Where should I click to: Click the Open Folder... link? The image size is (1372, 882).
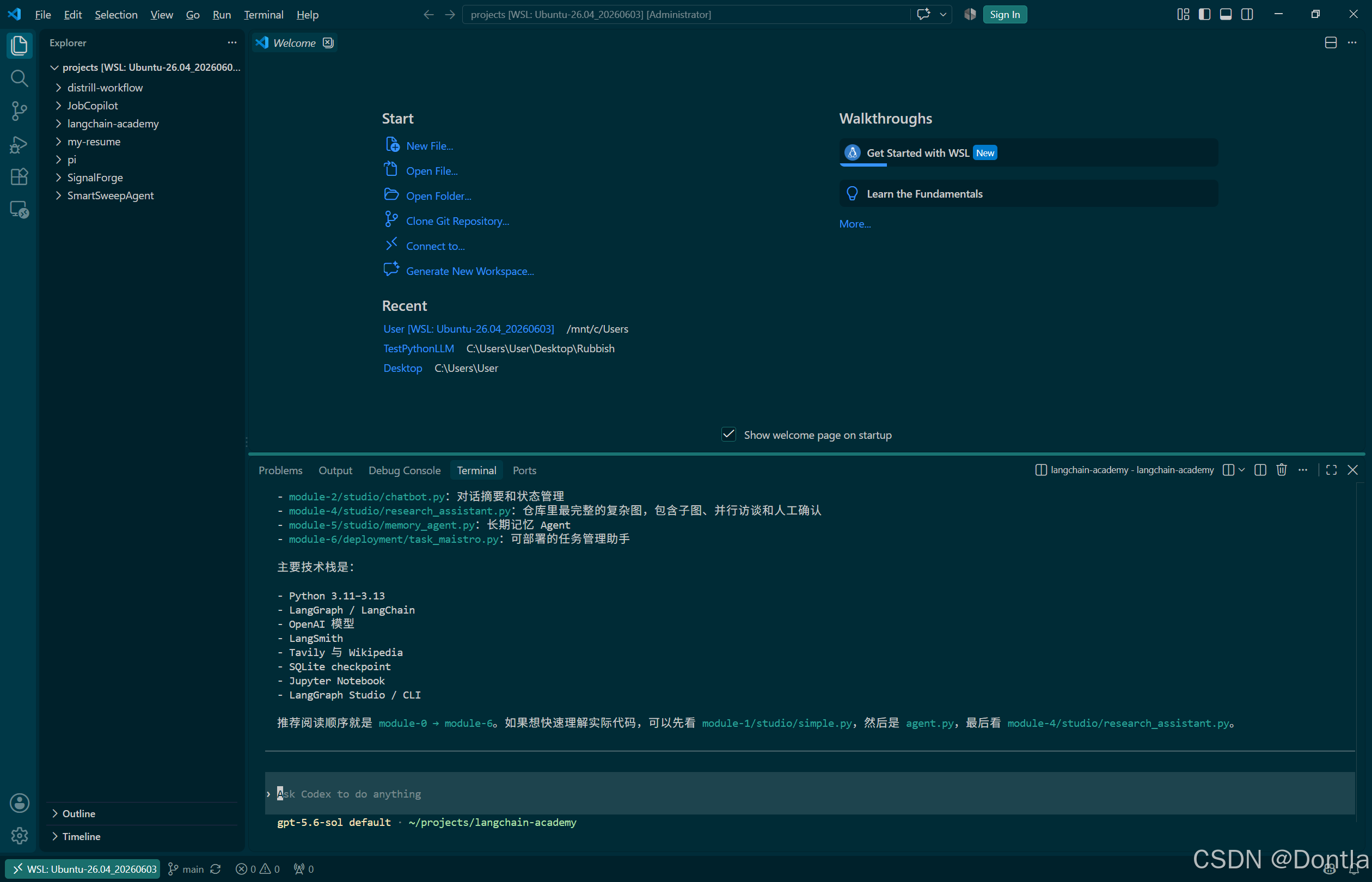click(x=439, y=196)
